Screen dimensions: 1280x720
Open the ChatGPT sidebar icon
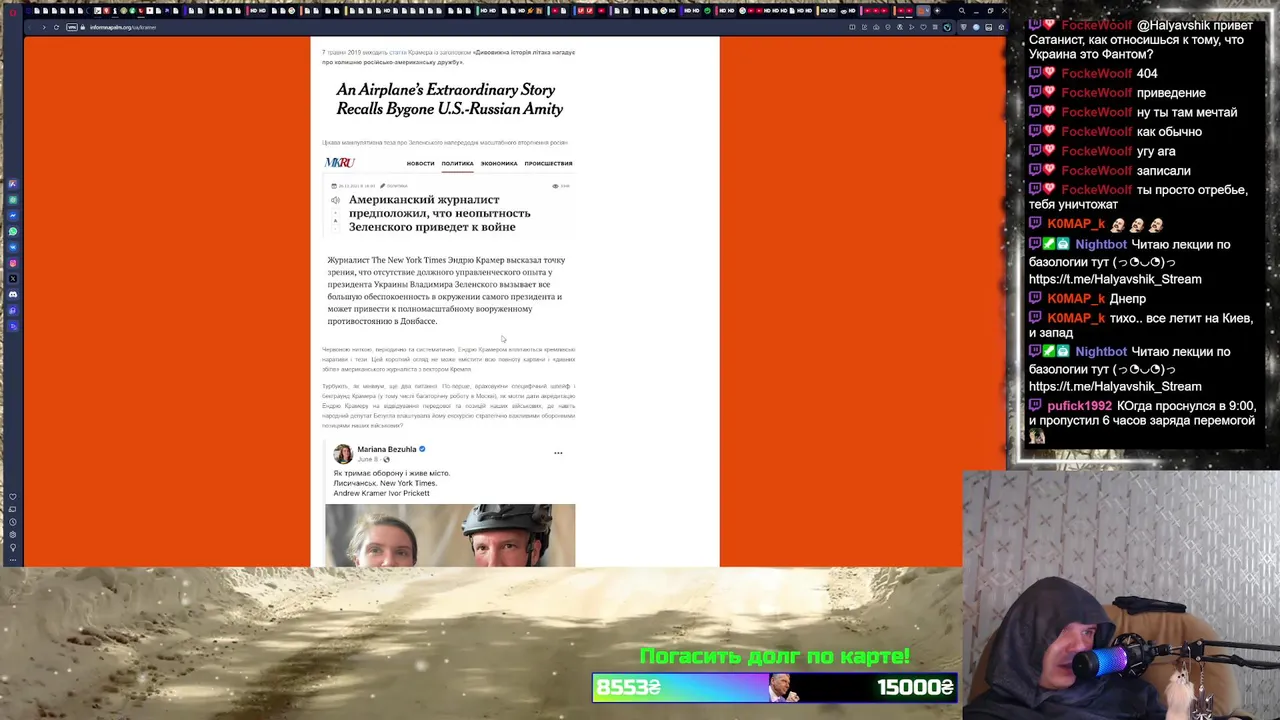[x=13, y=200]
